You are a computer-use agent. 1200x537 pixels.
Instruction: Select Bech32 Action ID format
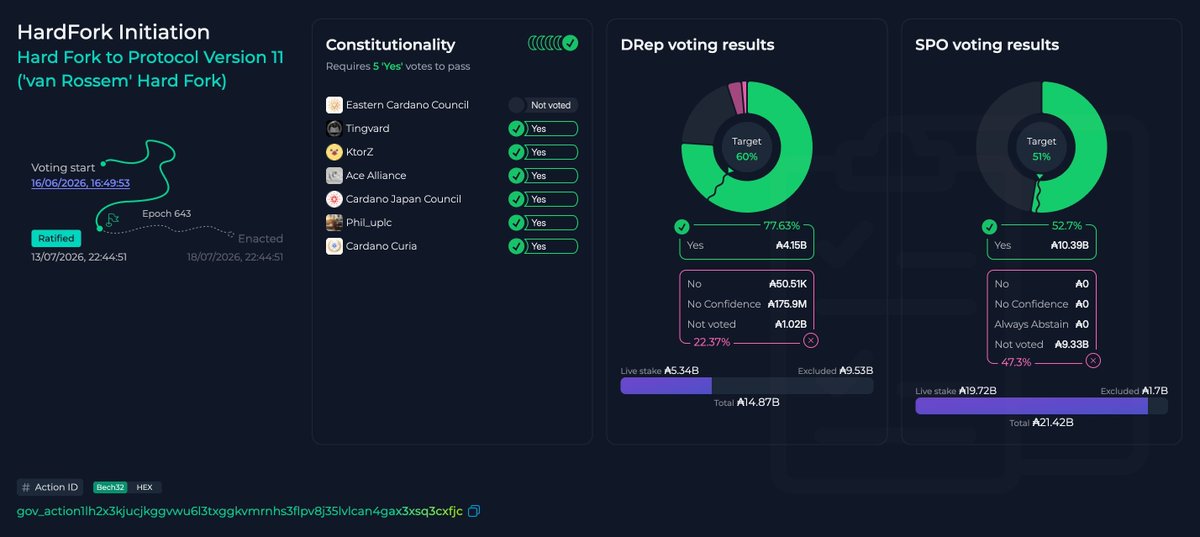tap(109, 487)
